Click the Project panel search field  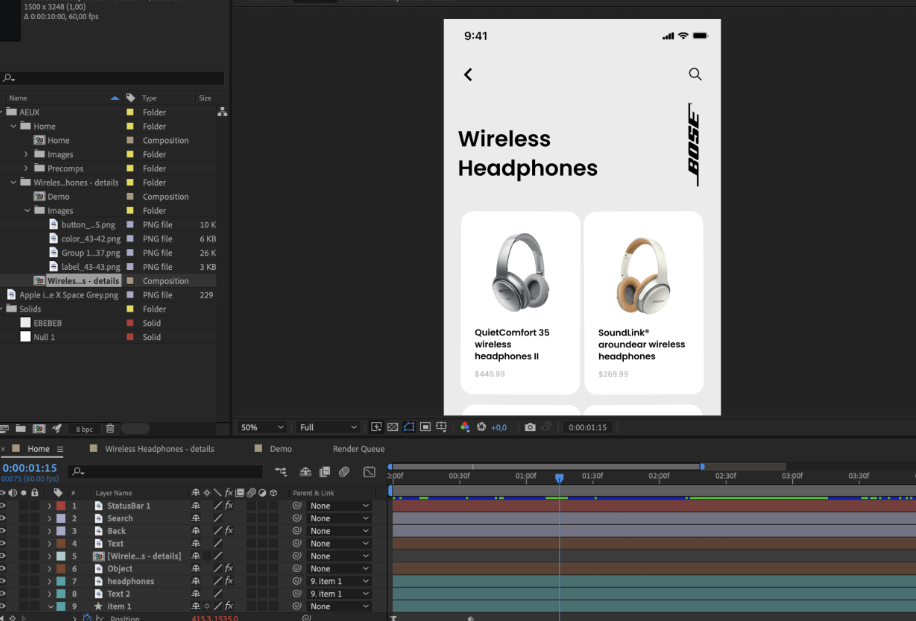(112, 78)
